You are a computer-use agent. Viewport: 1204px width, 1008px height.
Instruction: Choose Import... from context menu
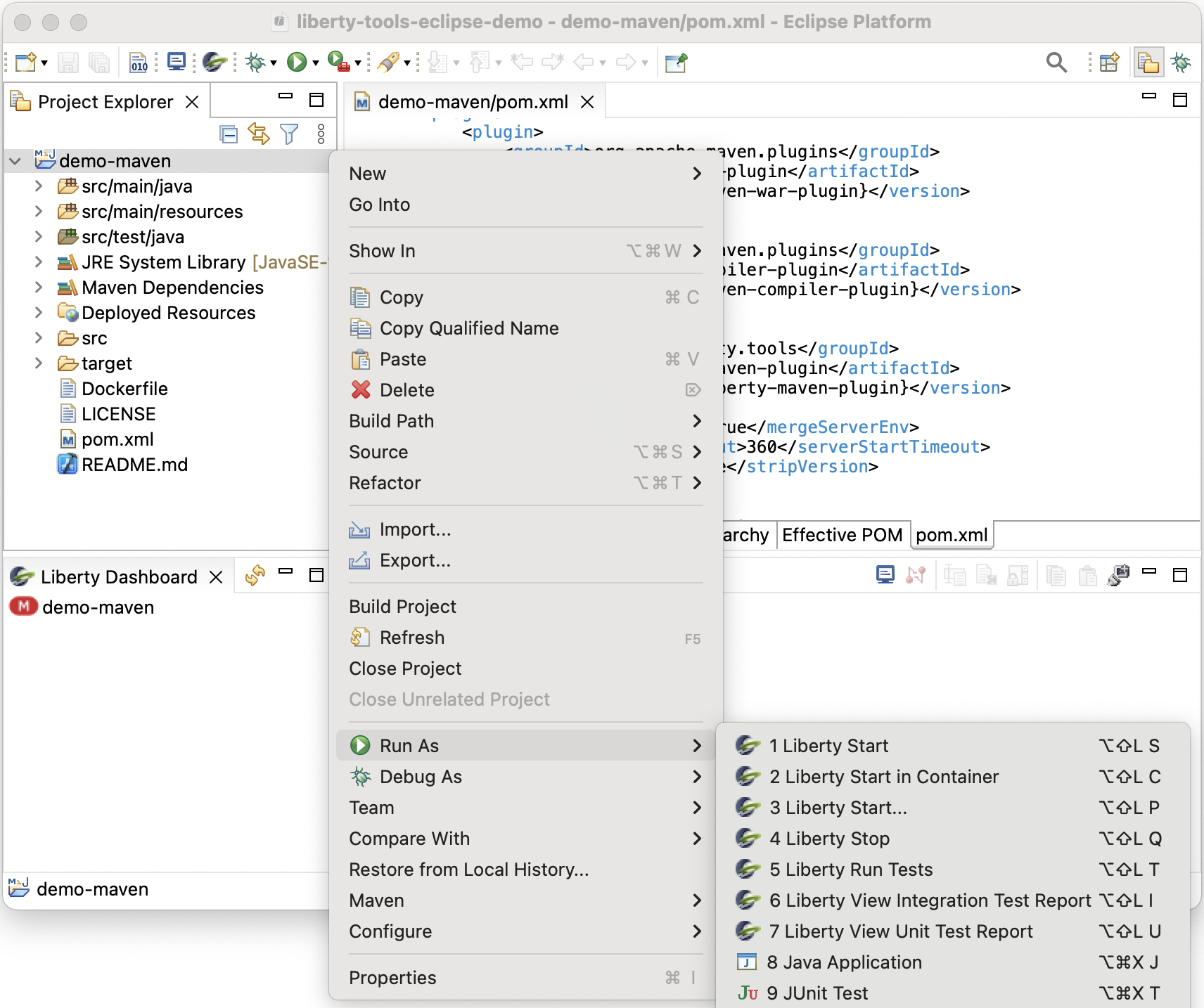(525, 529)
